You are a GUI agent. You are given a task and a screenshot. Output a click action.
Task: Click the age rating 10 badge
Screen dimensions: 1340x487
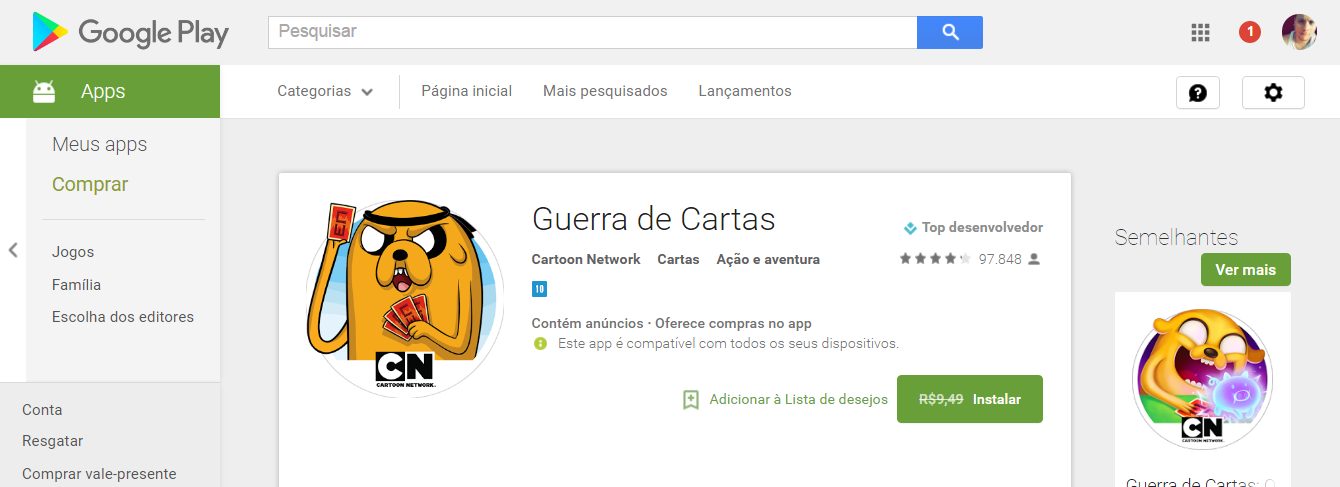coord(539,289)
